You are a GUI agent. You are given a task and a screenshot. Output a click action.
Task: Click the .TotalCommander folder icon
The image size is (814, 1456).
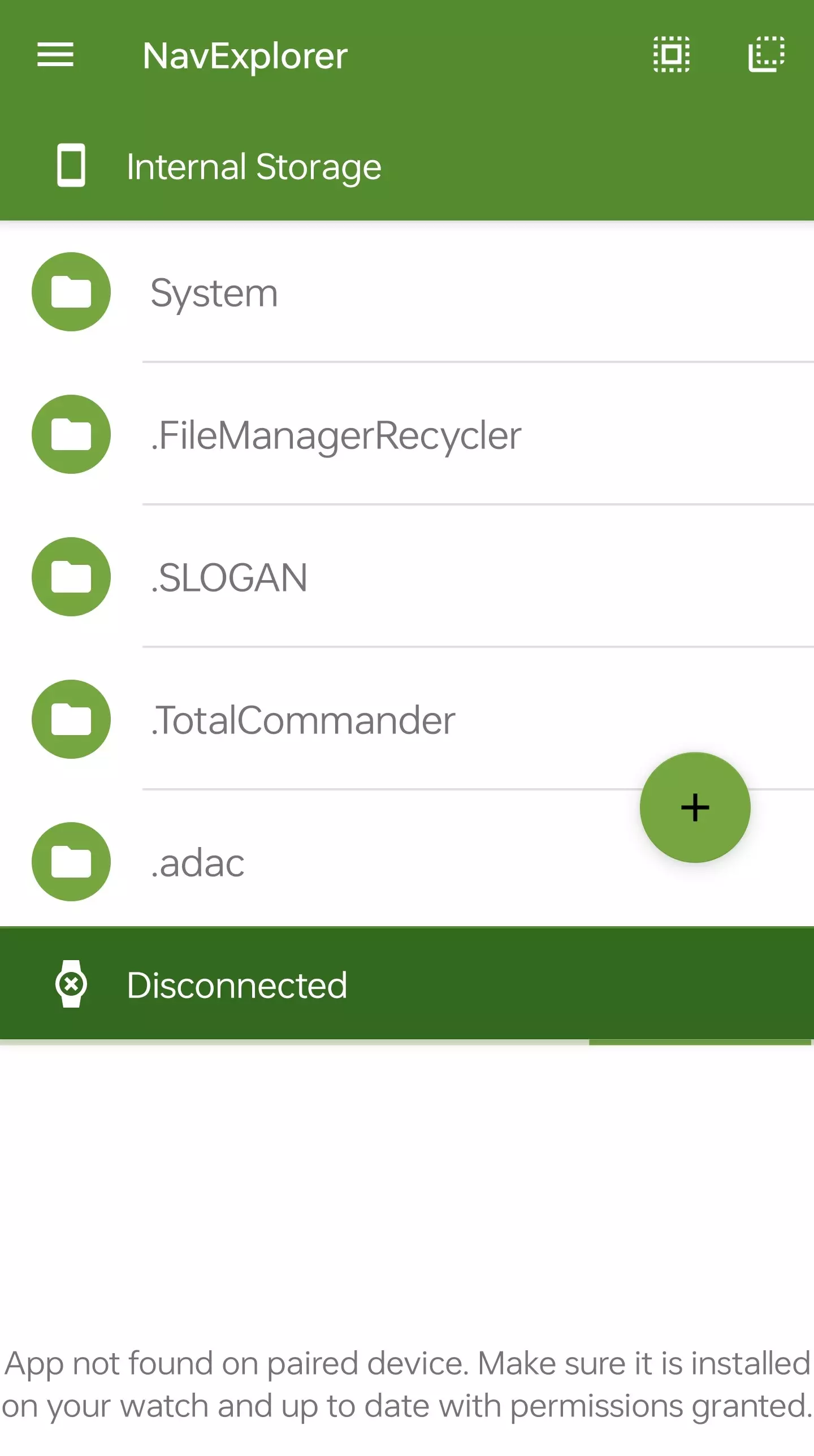71,719
